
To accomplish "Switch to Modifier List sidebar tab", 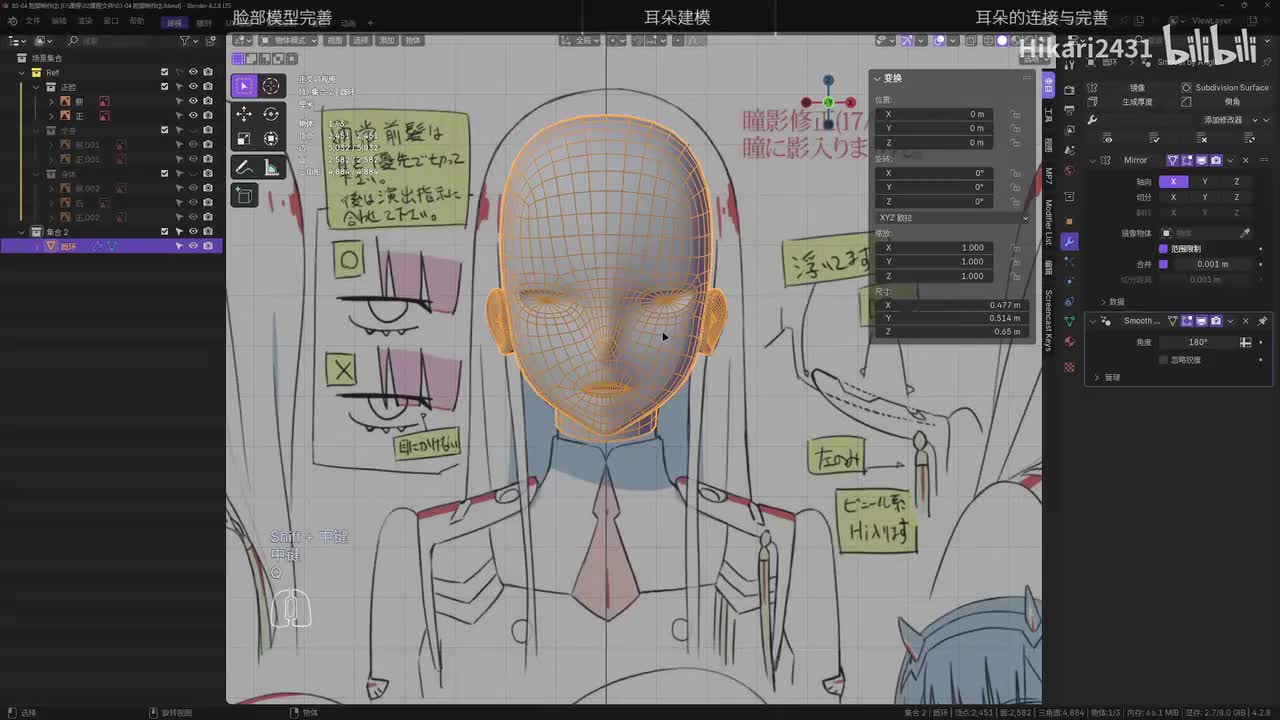I will point(1048,222).
